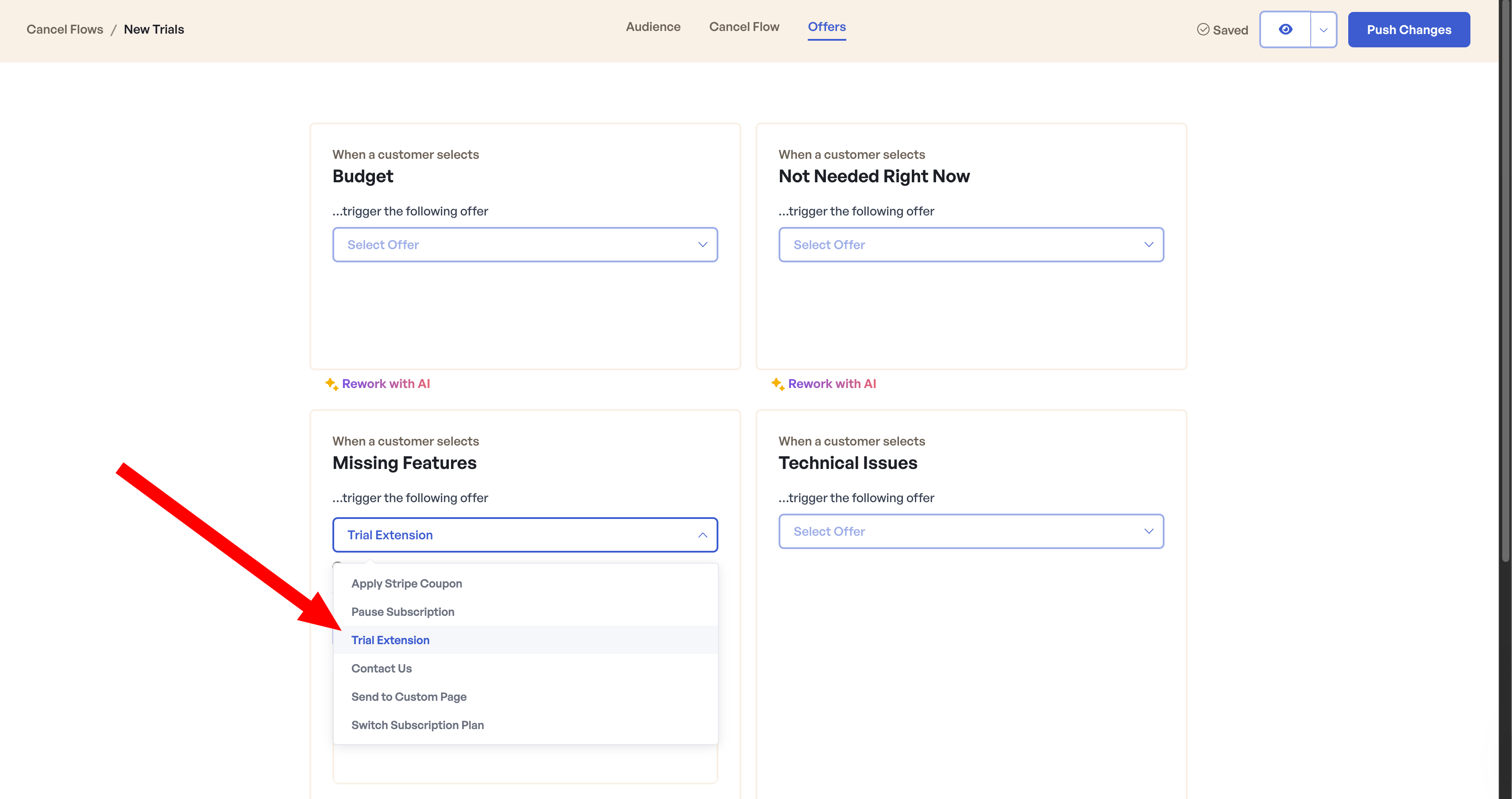Go back to Cancel Flows breadcrumb
This screenshot has width=1512, height=799.
65,30
